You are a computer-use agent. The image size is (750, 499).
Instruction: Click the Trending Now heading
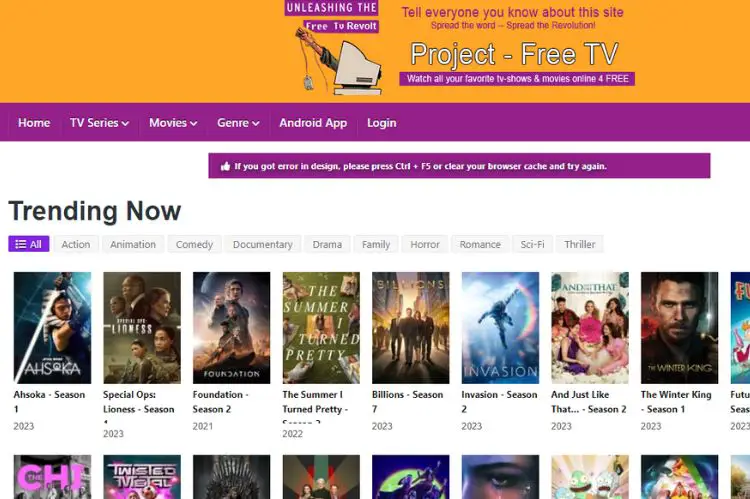coord(95,211)
